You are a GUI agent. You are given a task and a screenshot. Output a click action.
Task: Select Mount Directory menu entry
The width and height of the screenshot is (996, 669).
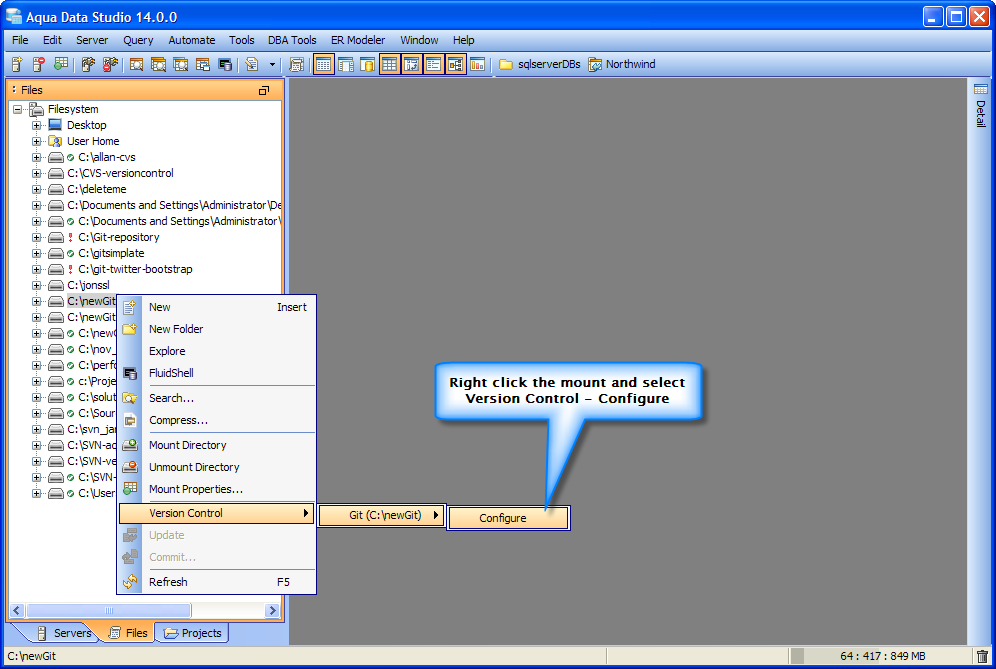click(x=217, y=445)
